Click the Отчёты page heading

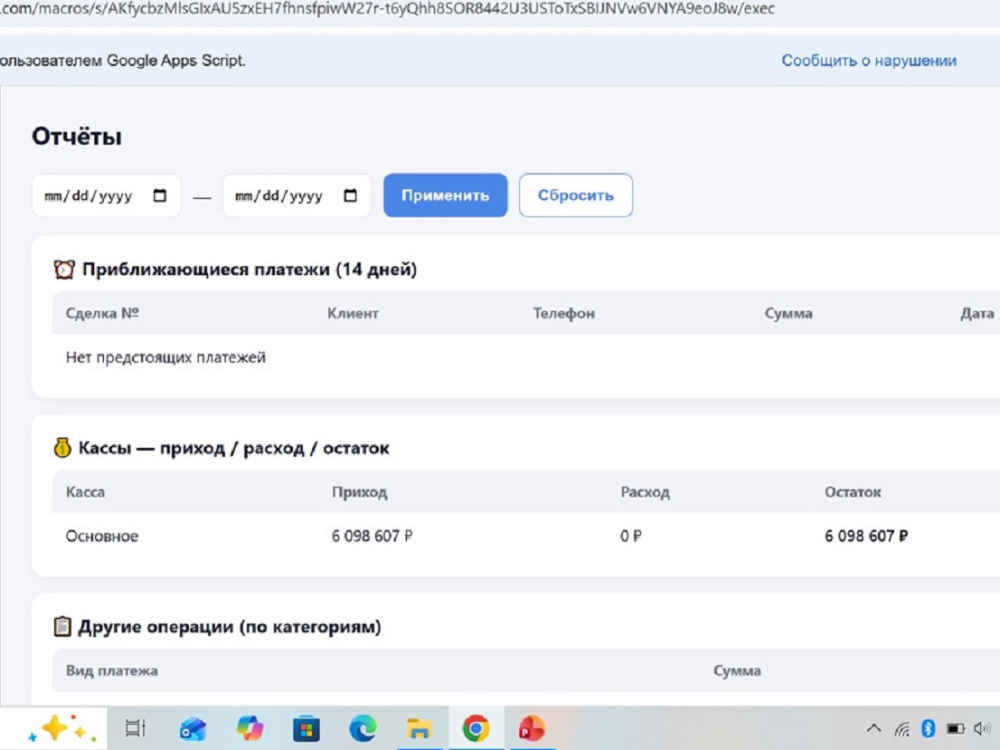click(77, 136)
